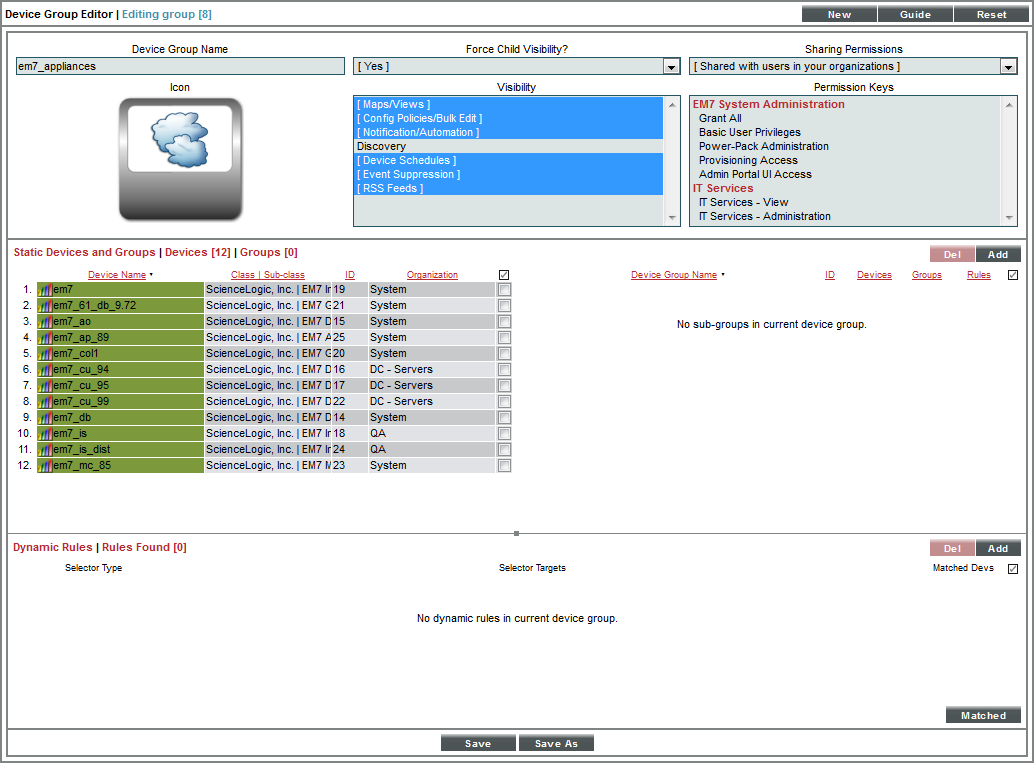This screenshot has width=1034, height=763.
Task: Open the graph icon for em7_cu_94
Action: [45, 369]
